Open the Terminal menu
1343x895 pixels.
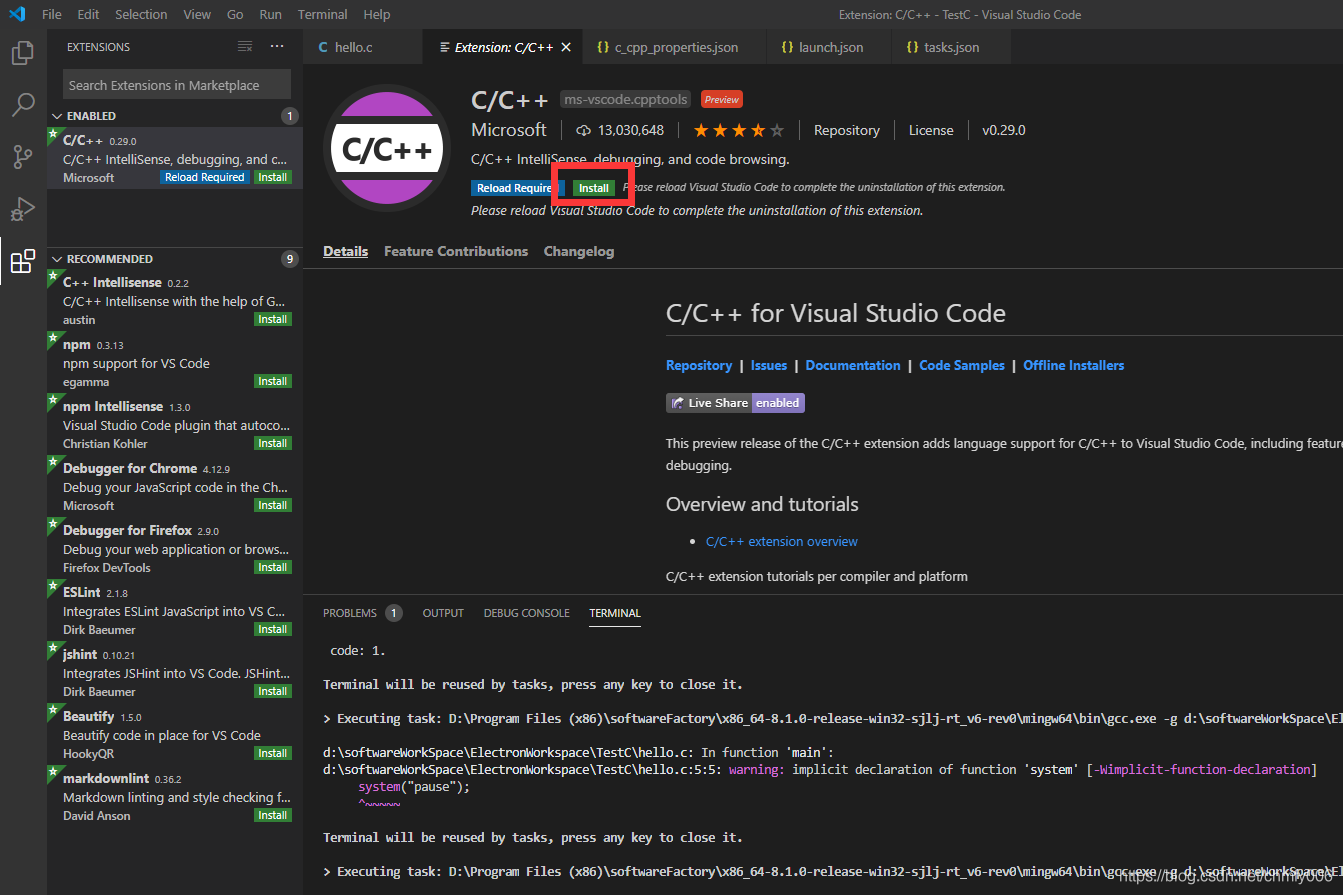click(x=323, y=14)
